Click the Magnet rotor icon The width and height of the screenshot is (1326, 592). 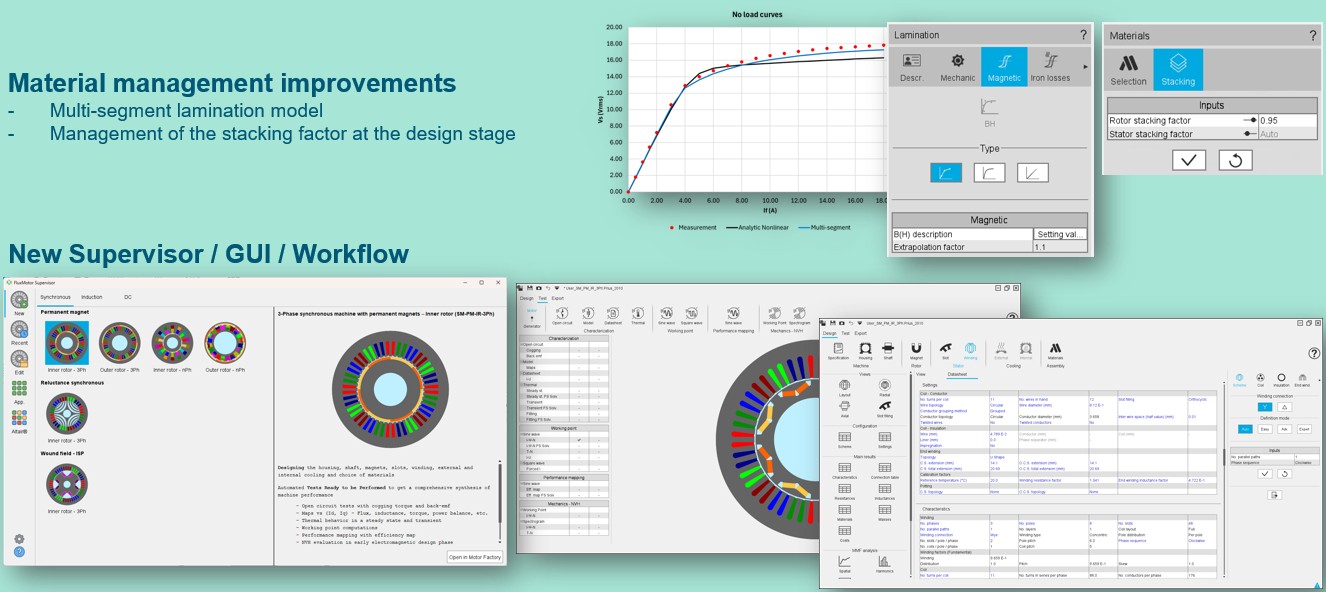point(916,352)
